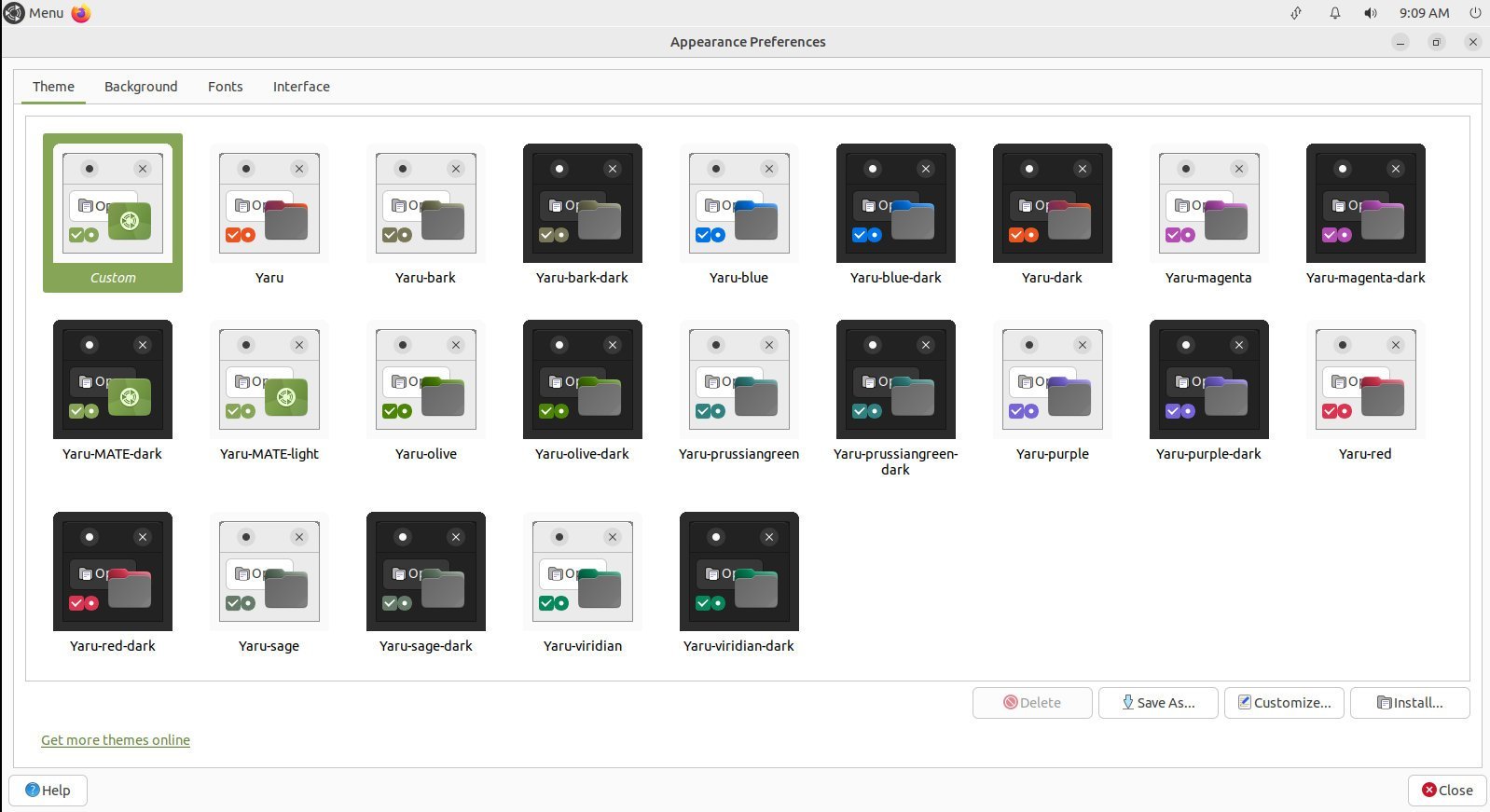The width and height of the screenshot is (1490, 812).
Task: Choose the Yaru-MATE-dark theme icon
Action: pyautogui.click(x=113, y=380)
